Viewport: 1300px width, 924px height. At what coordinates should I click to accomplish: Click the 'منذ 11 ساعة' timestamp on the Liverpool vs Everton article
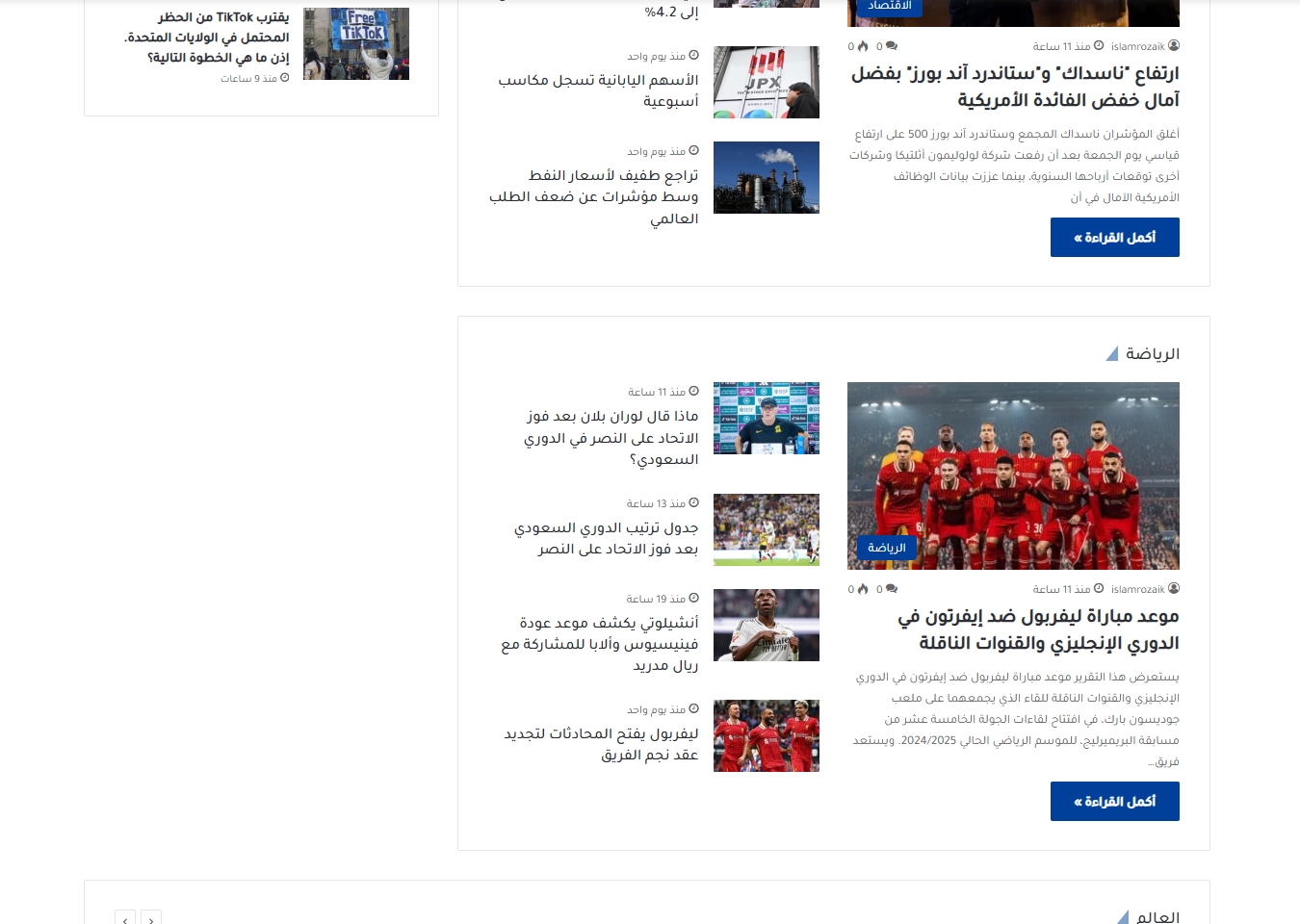[x=1061, y=589]
